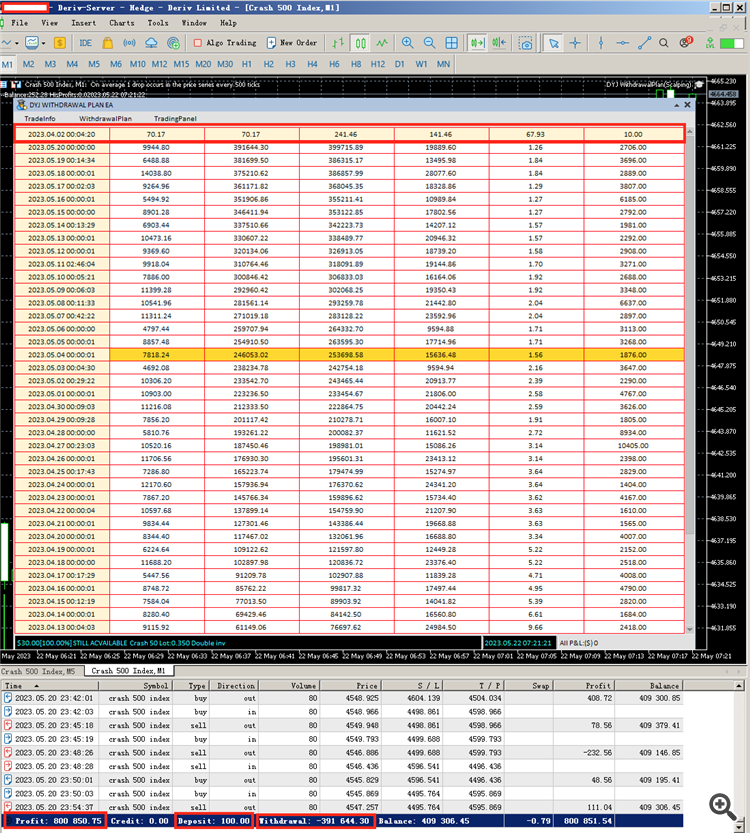Select the crosshair tool

coord(575,44)
